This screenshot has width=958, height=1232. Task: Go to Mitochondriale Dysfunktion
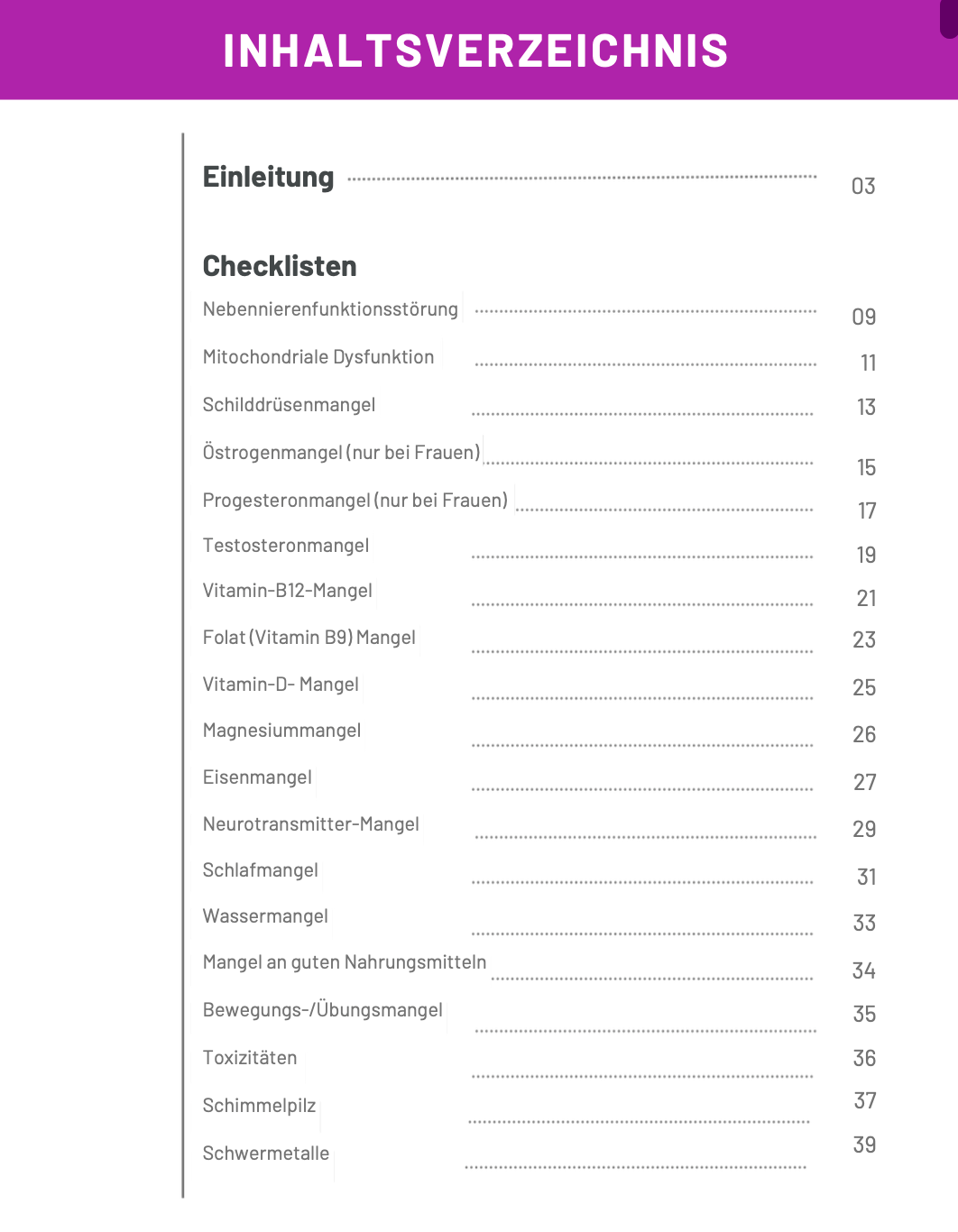[x=318, y=357]
